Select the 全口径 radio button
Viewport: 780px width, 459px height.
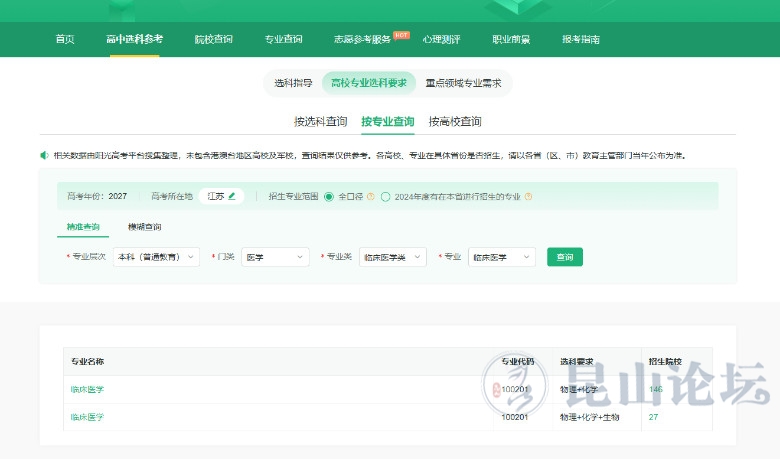click(x=329, y=196)
